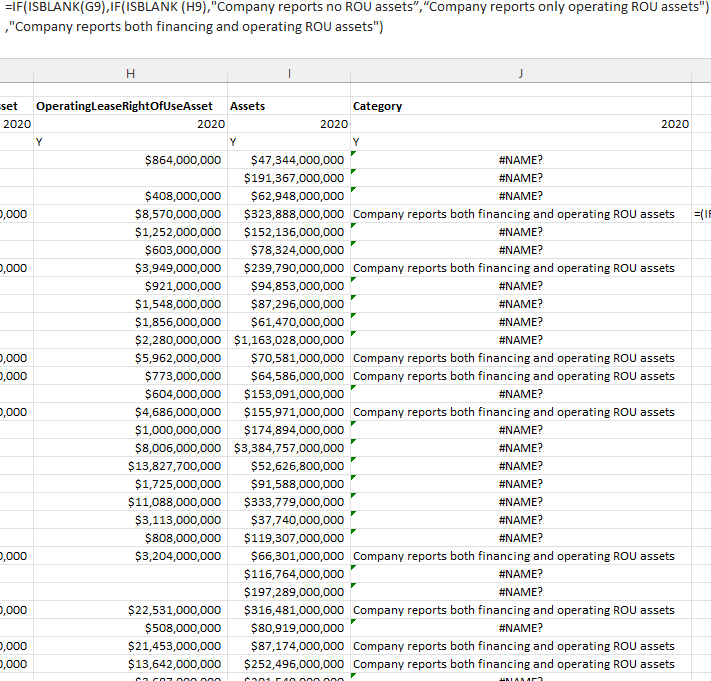
Task: Select cell with $1,725,000,000
Action: click(131, 484)
